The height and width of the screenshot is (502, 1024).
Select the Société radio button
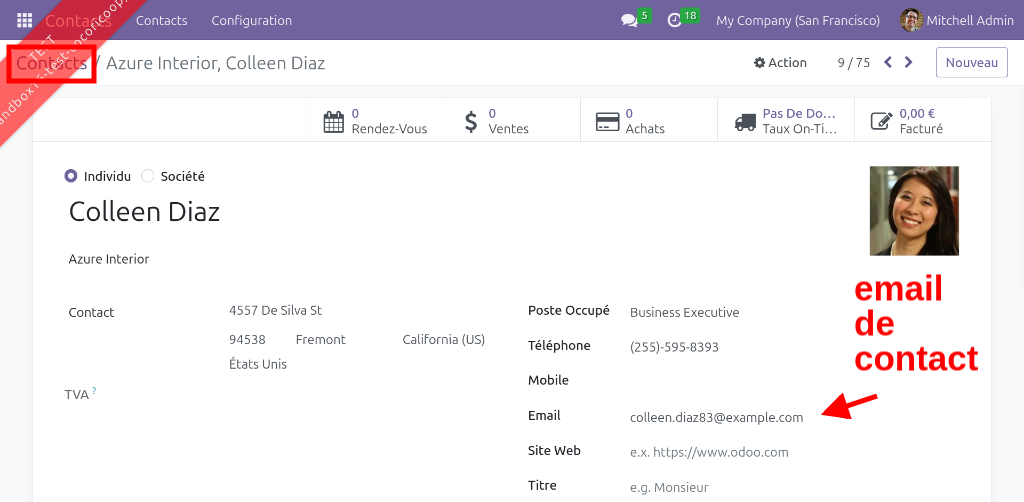click(148, 176)
